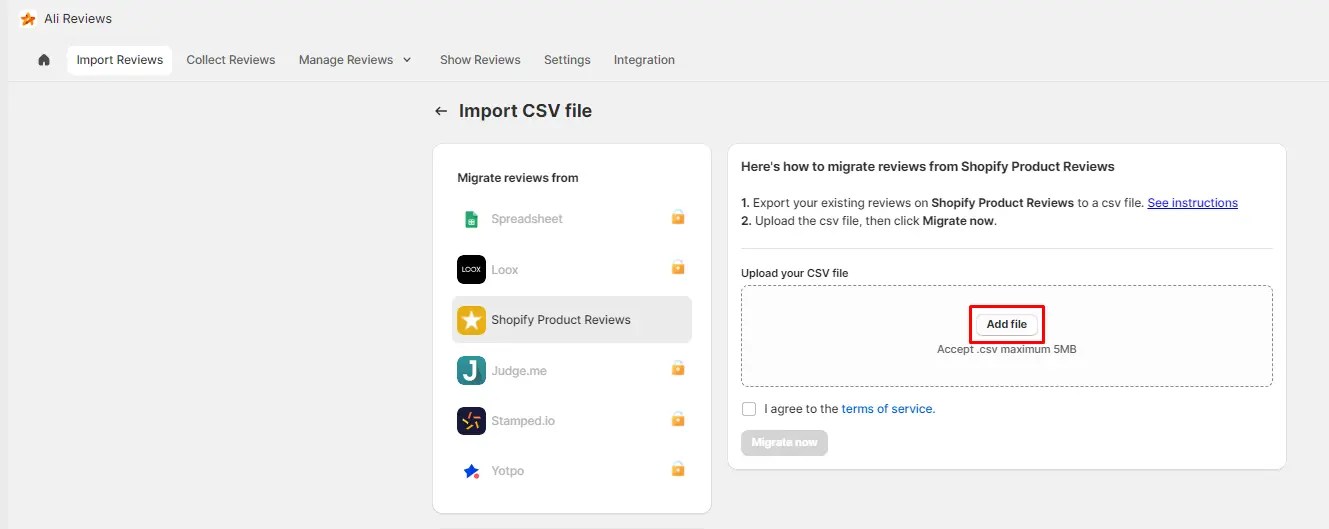Select Shopify Product Reviews migration source
The width and height of the screenshot is (1329, 529).
[x=572, y=320]
